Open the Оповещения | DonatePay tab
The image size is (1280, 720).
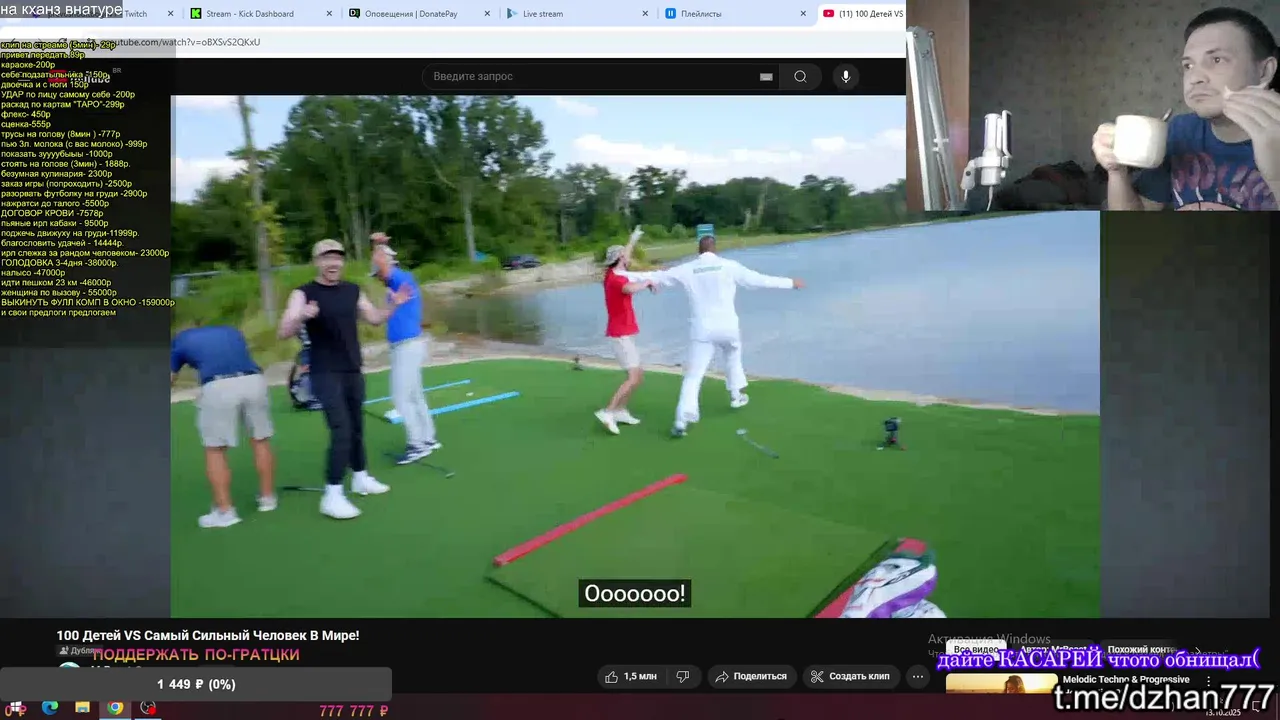click(x=420, y=14)
